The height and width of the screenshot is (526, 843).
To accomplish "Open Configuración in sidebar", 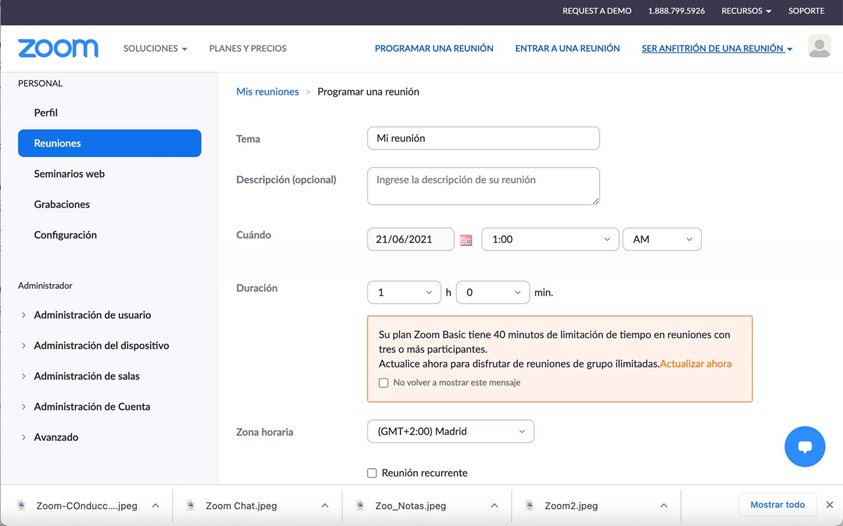I will tap(66, 235).
